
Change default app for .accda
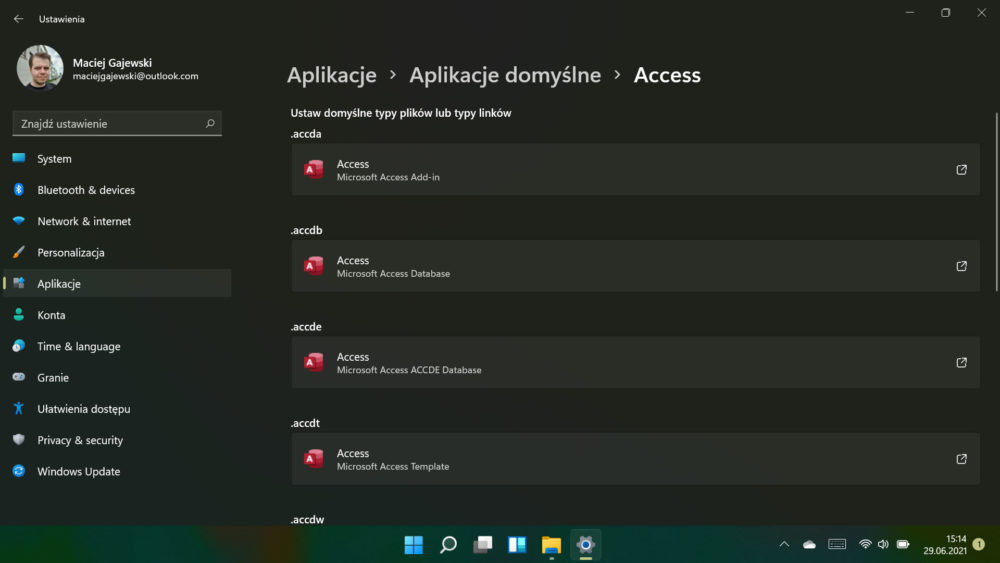click(x=635, y=170)
